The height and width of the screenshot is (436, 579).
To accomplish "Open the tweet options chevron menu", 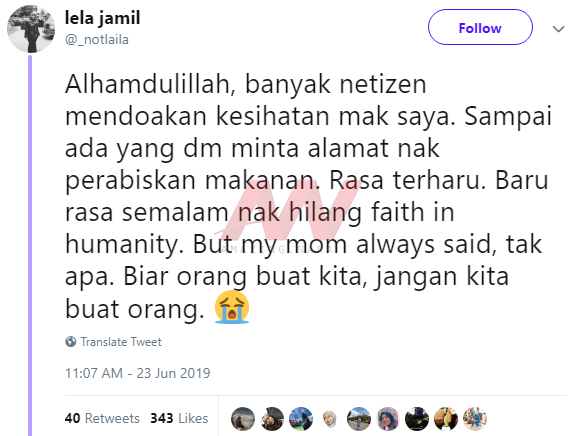I will (558, 29).
